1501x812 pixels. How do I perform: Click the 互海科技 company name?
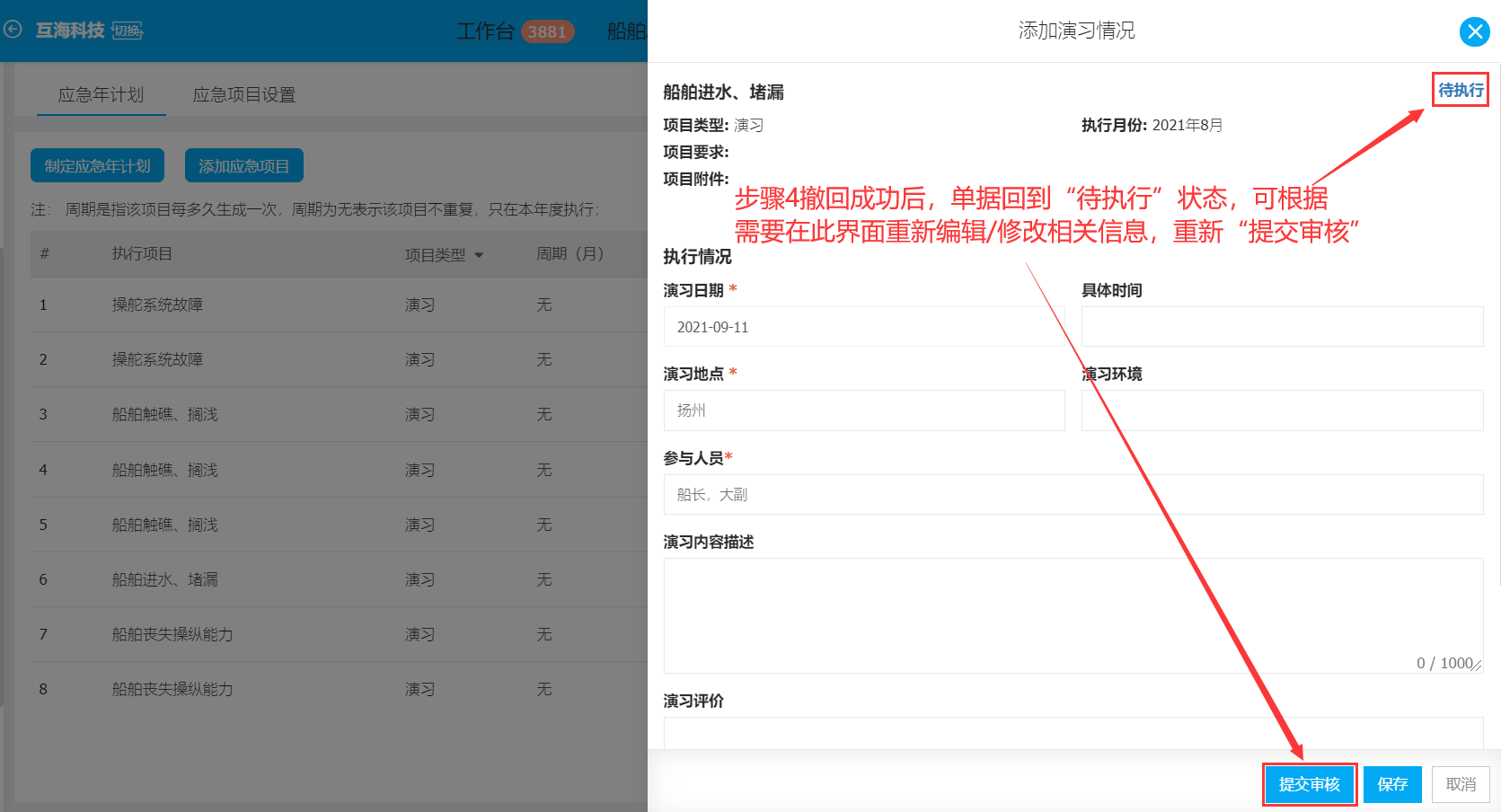coord(70,31)
